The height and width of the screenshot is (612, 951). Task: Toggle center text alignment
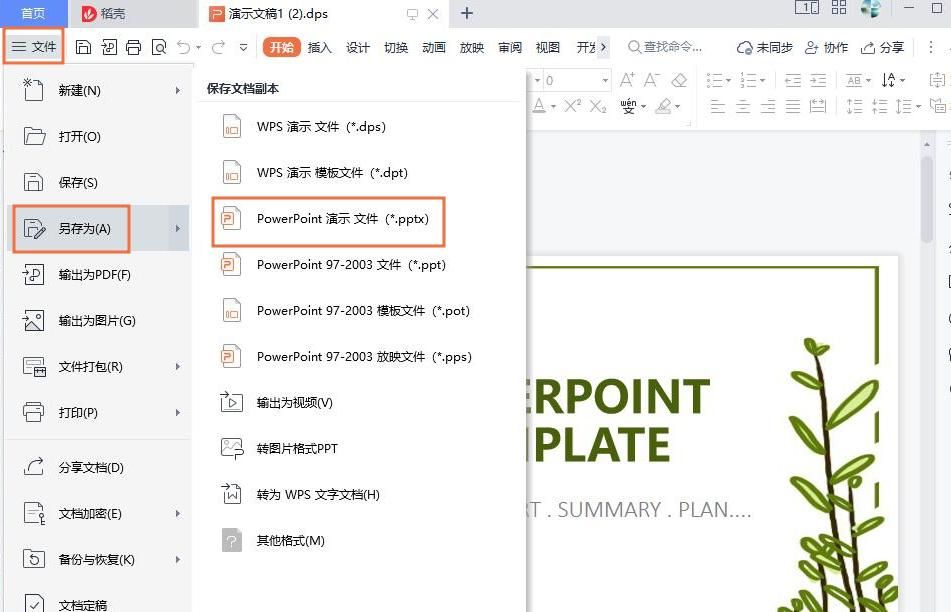(744, 104)
